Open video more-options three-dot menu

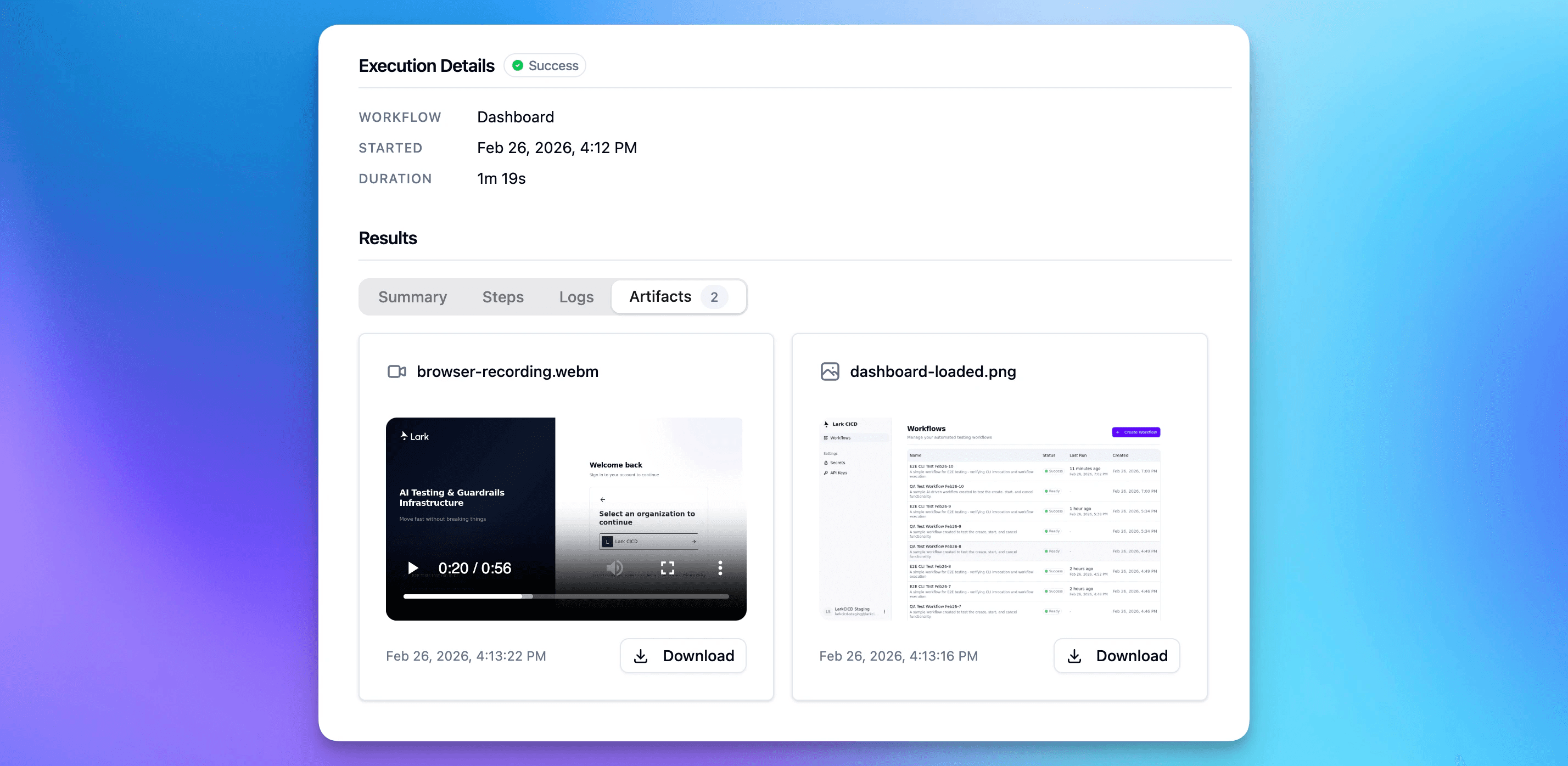720,568
